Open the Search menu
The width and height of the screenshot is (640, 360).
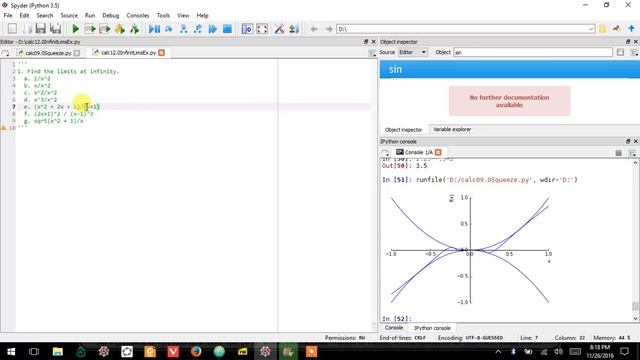(x=44, y=16)
